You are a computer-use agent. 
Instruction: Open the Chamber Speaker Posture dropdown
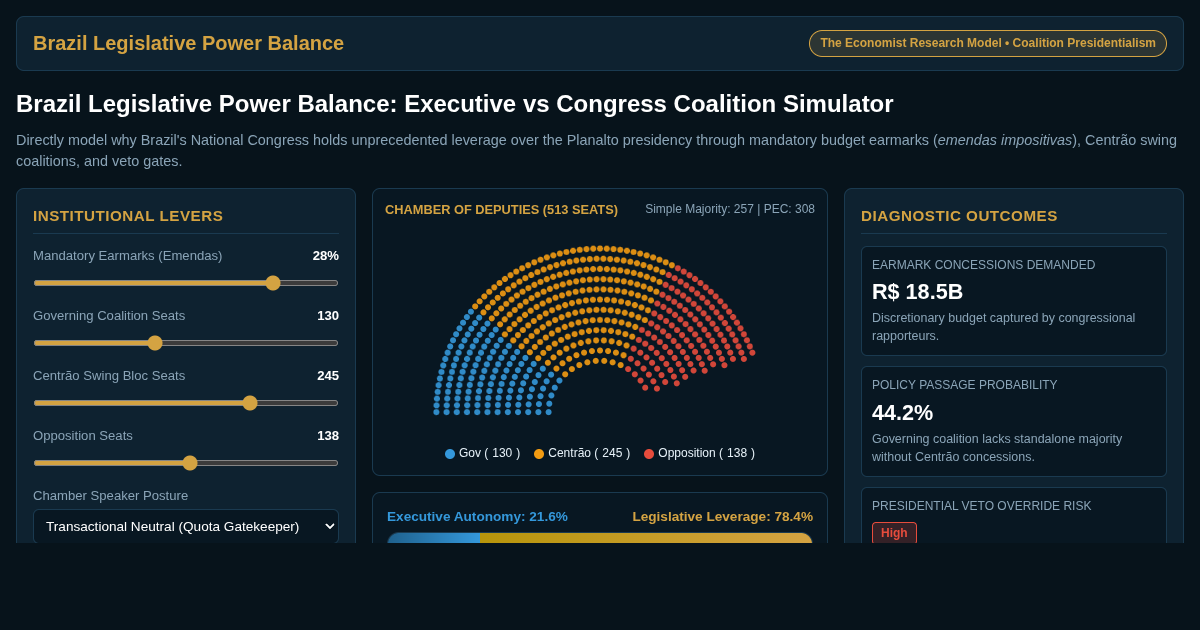click(x=186, y=526)
